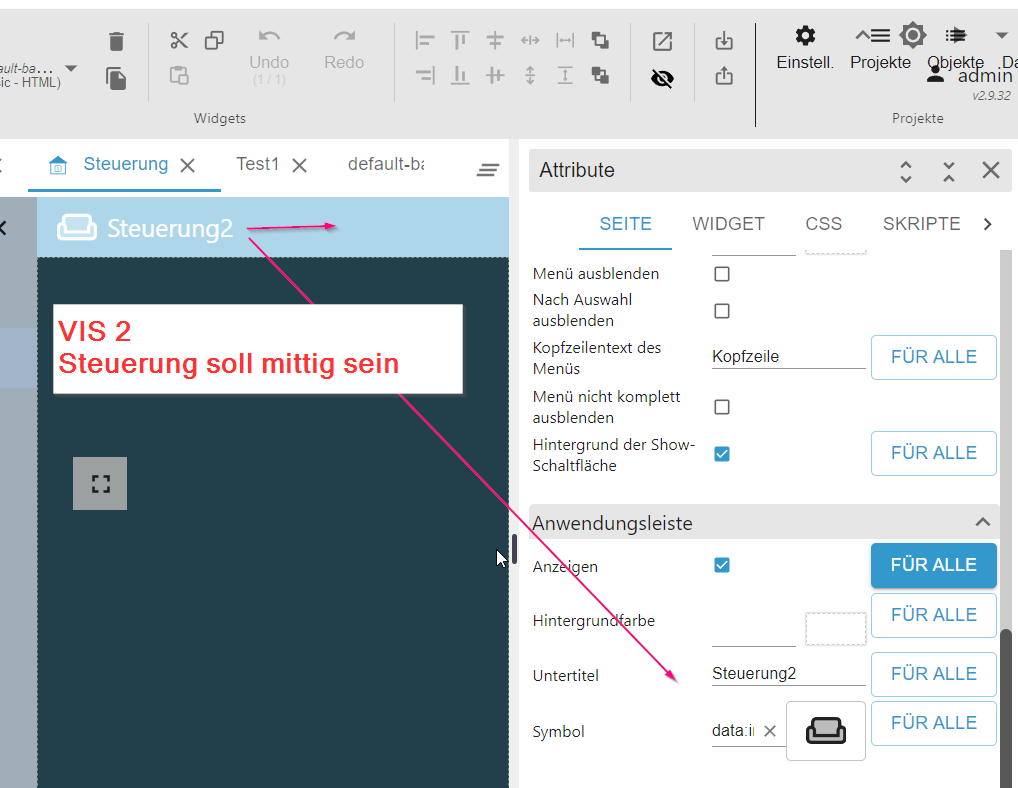Open the view type dropdown arrow at top left
This screenshot has width=1018, height=788.
coord(71,68)
